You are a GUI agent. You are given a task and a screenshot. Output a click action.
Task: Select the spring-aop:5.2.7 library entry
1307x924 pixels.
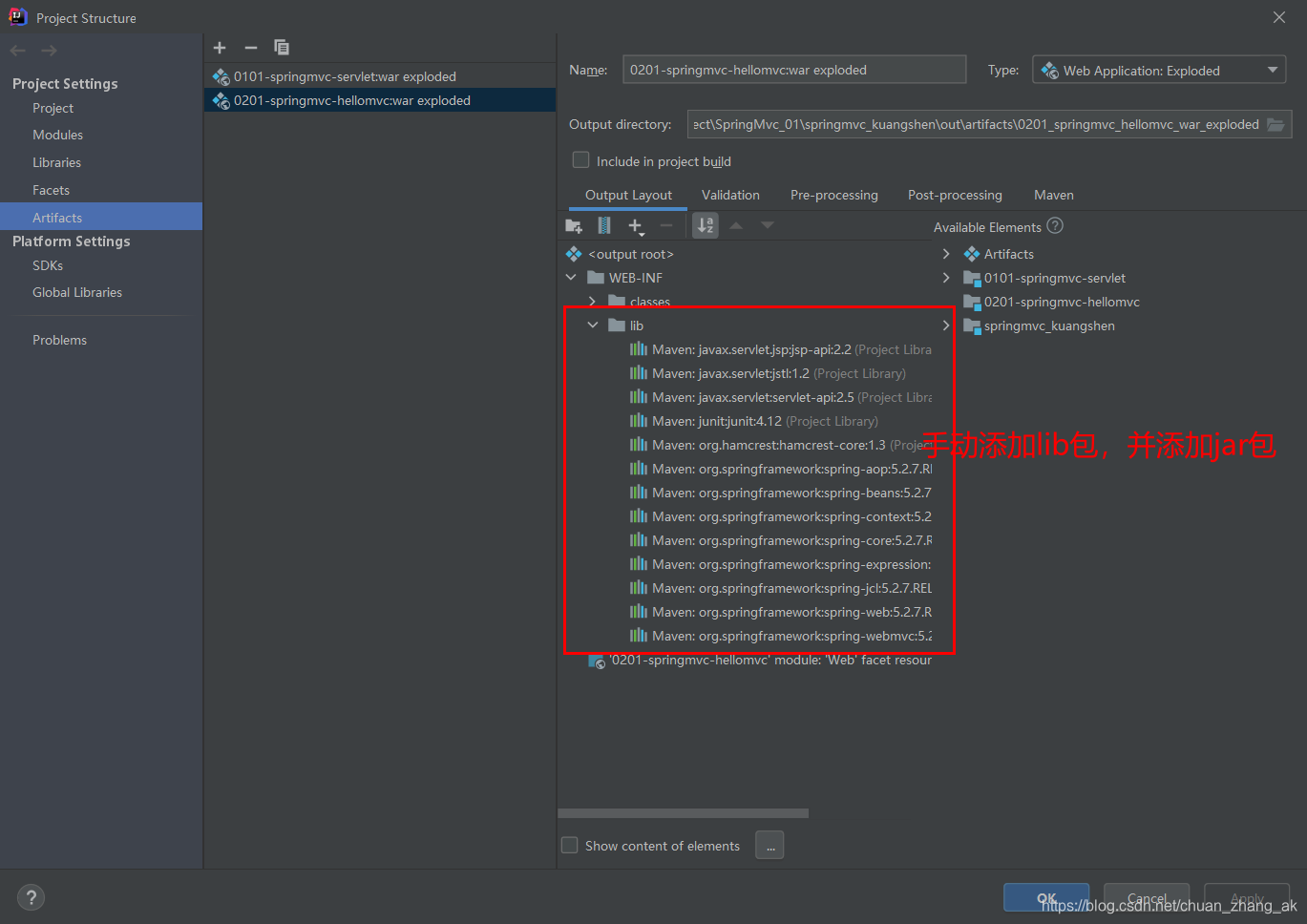(x=780, y=469)
